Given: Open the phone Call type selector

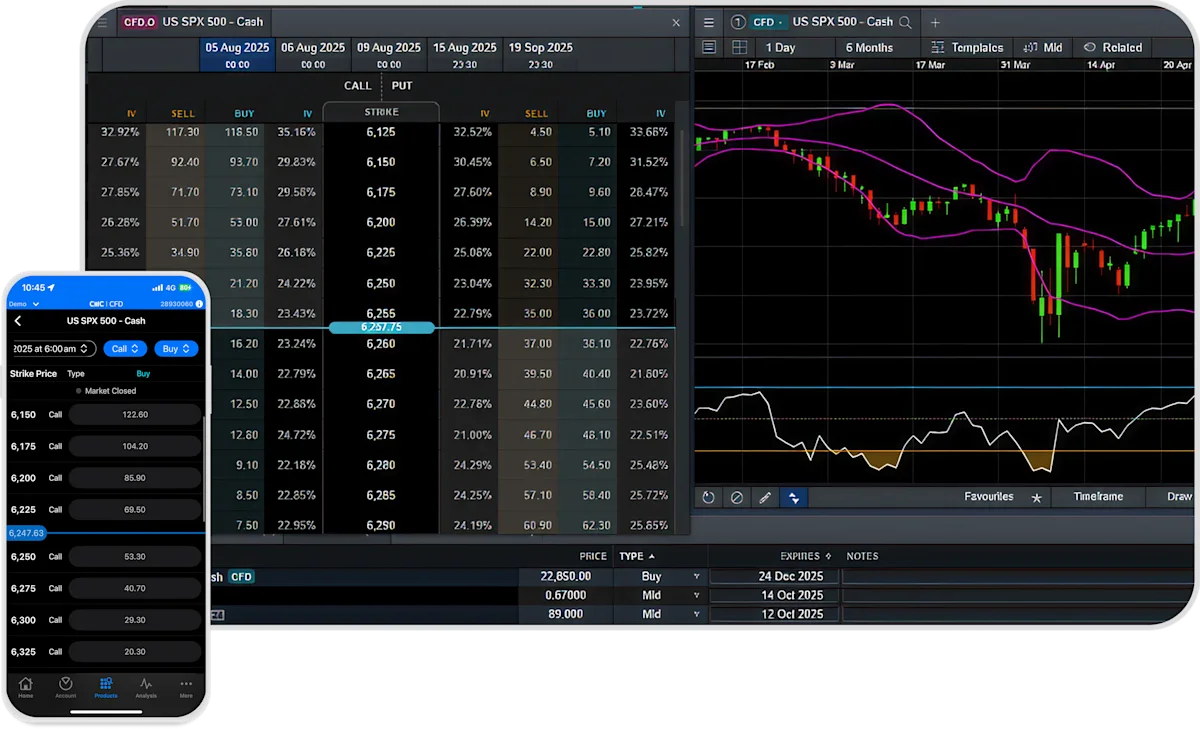Looking at the screenshot, I should coord(125,349).
